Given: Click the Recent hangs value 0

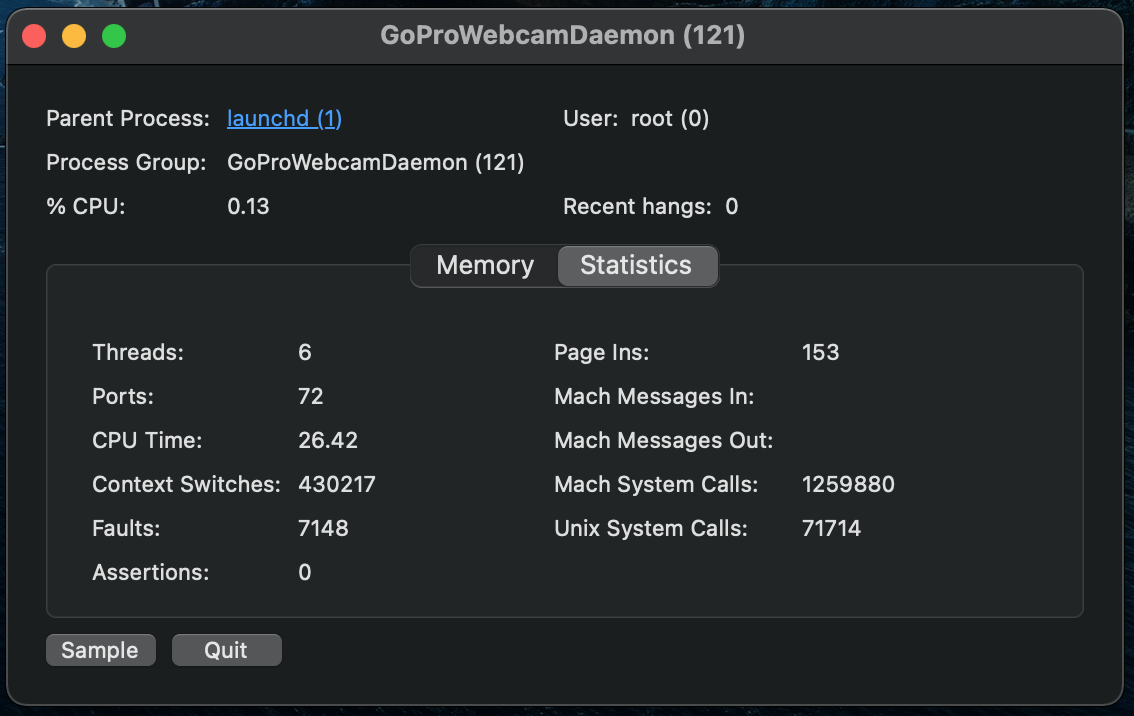Looking at the screenshot, I should coord(732,207).
